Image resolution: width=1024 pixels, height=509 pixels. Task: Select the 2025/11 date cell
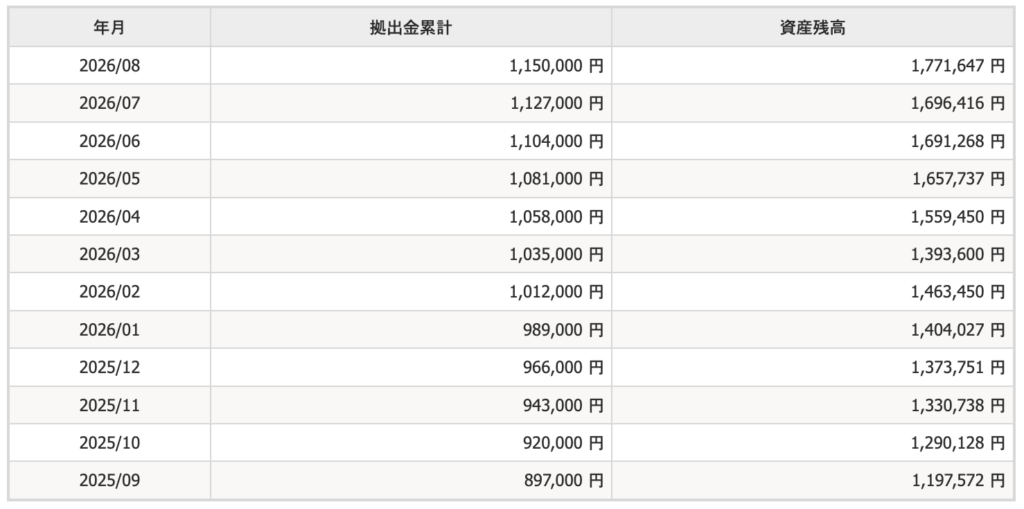(109, 405)
